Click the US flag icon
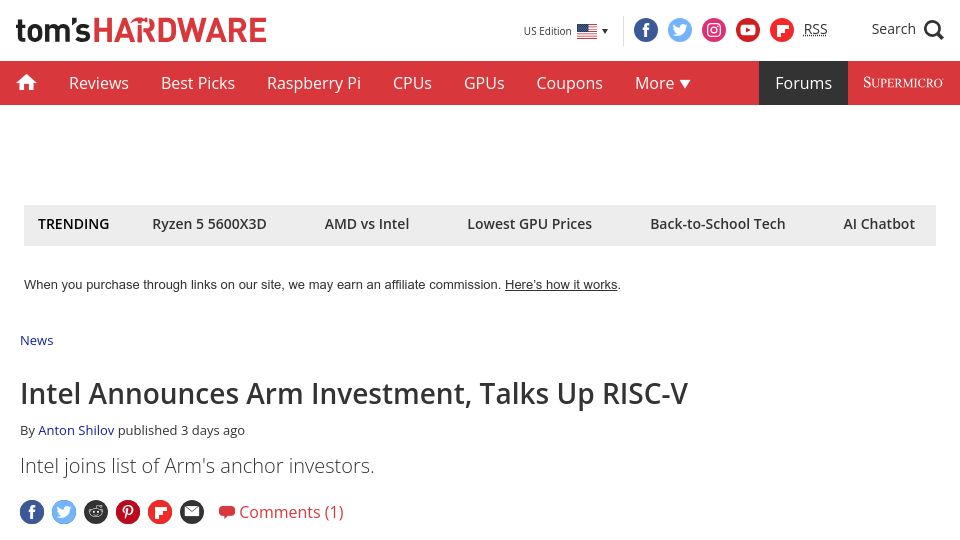 587,31
